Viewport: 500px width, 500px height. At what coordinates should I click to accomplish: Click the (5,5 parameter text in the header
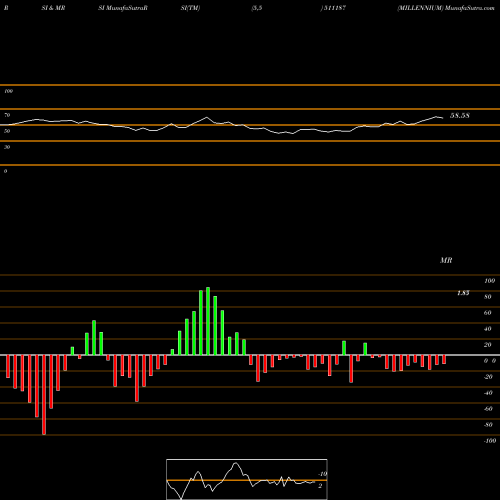(257, 8)
